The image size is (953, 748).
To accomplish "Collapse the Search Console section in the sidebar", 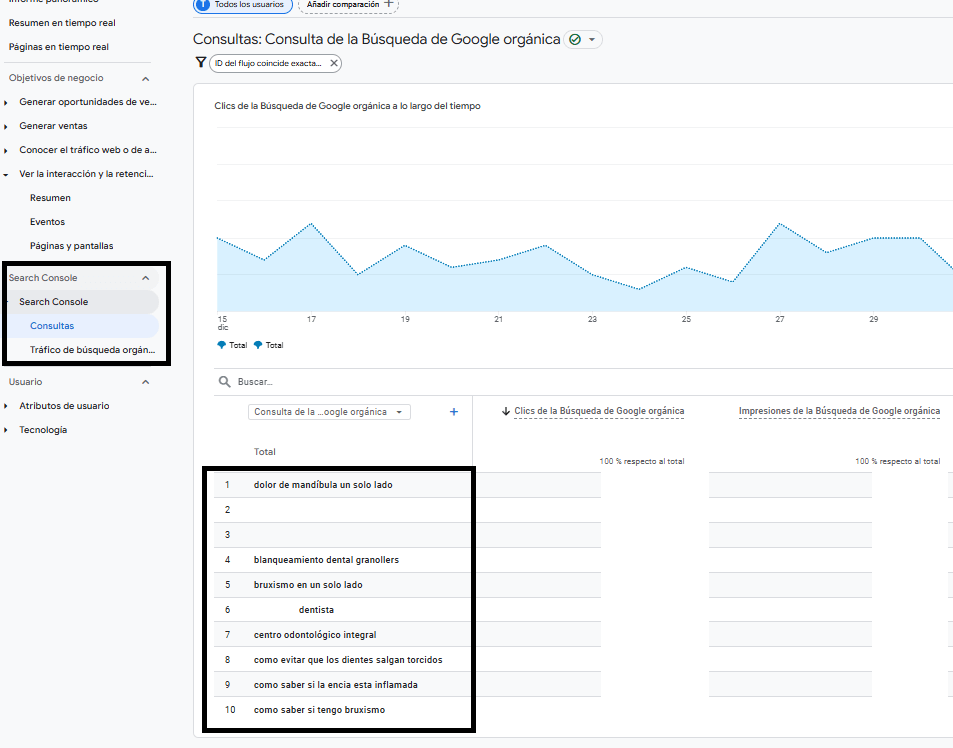I will click(145, 277).
